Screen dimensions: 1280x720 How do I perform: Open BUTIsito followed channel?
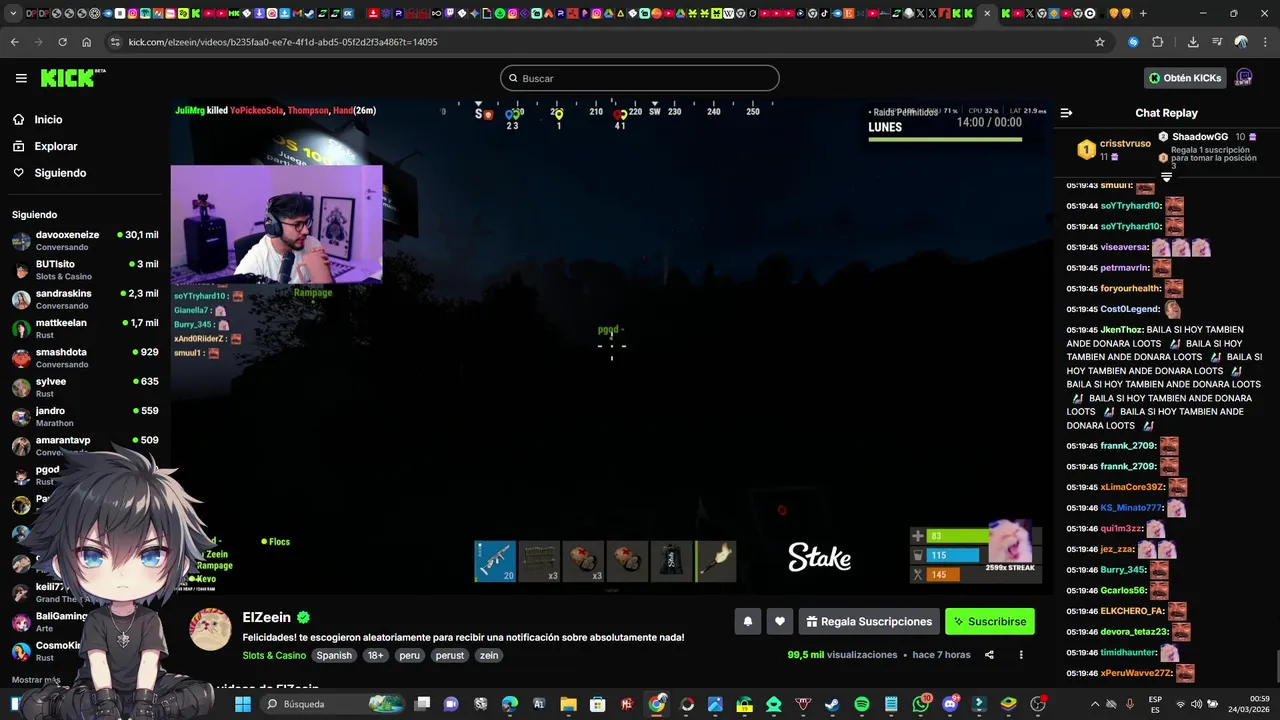click(x=85, y=270)
